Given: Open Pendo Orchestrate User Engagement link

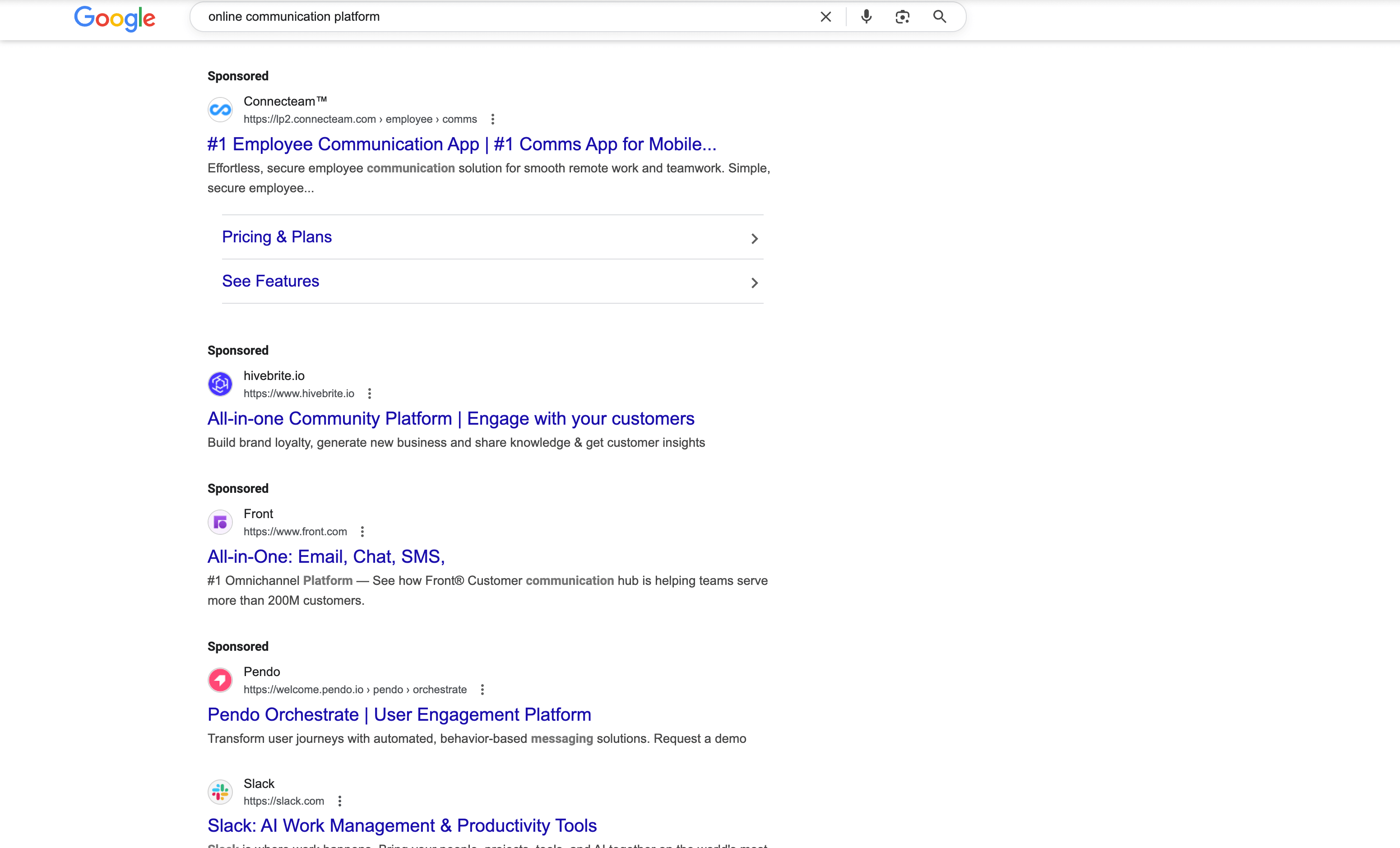Looking at the screenshot, I should [x=399, y=714].
